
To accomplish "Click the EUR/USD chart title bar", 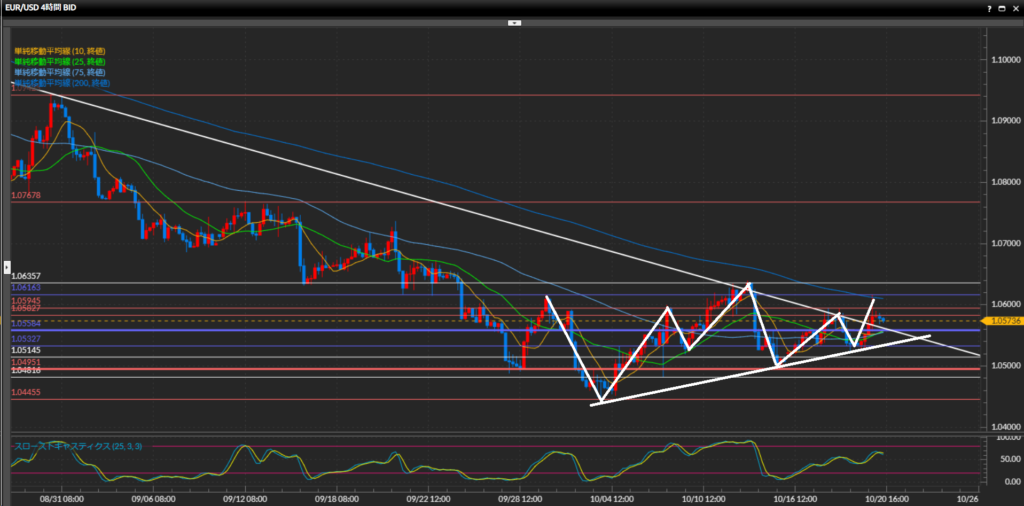I will coord(400,7).
